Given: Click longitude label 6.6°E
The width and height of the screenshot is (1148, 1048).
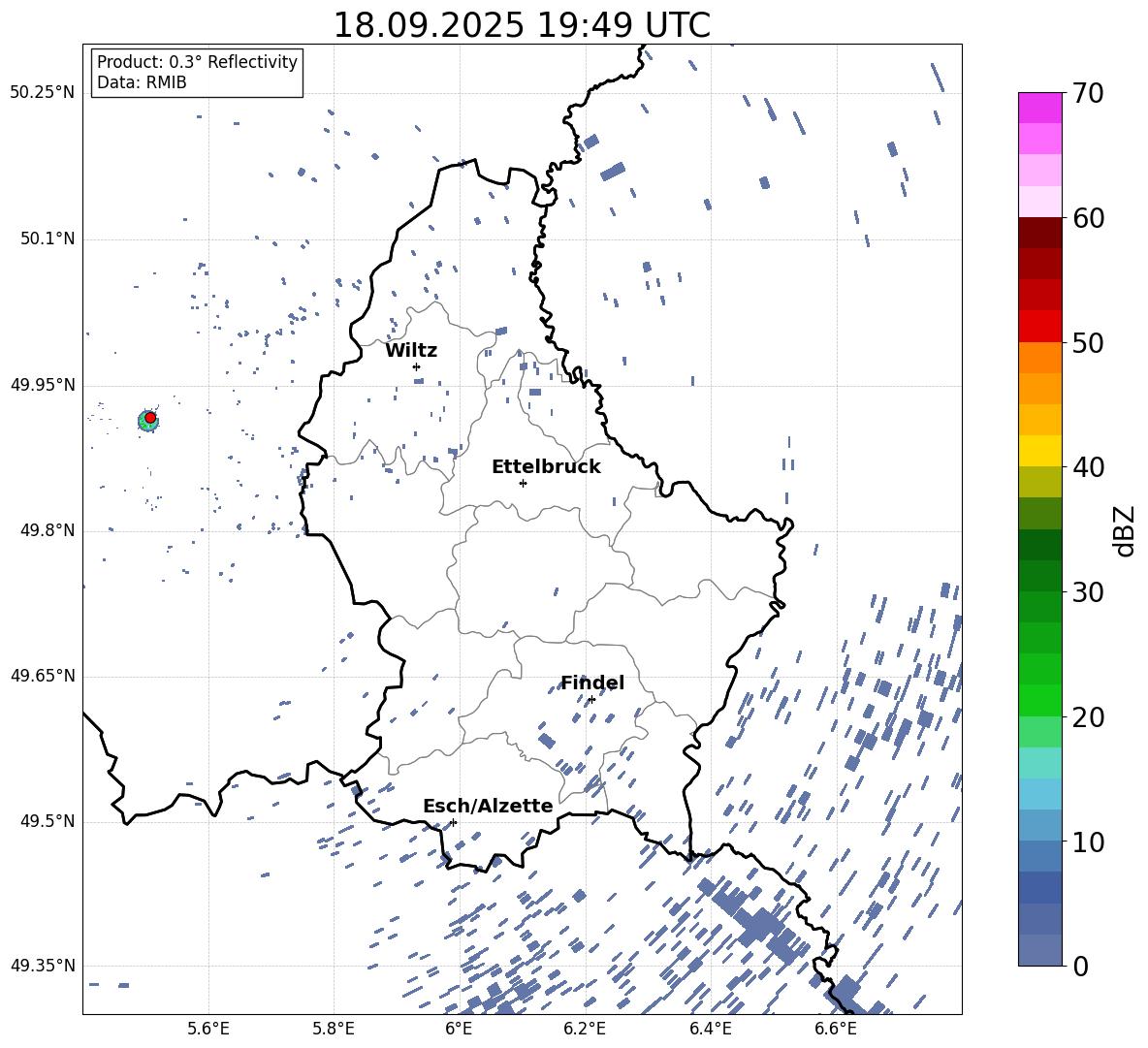Looking at the screenshot, I should [x=836, y=1029].
